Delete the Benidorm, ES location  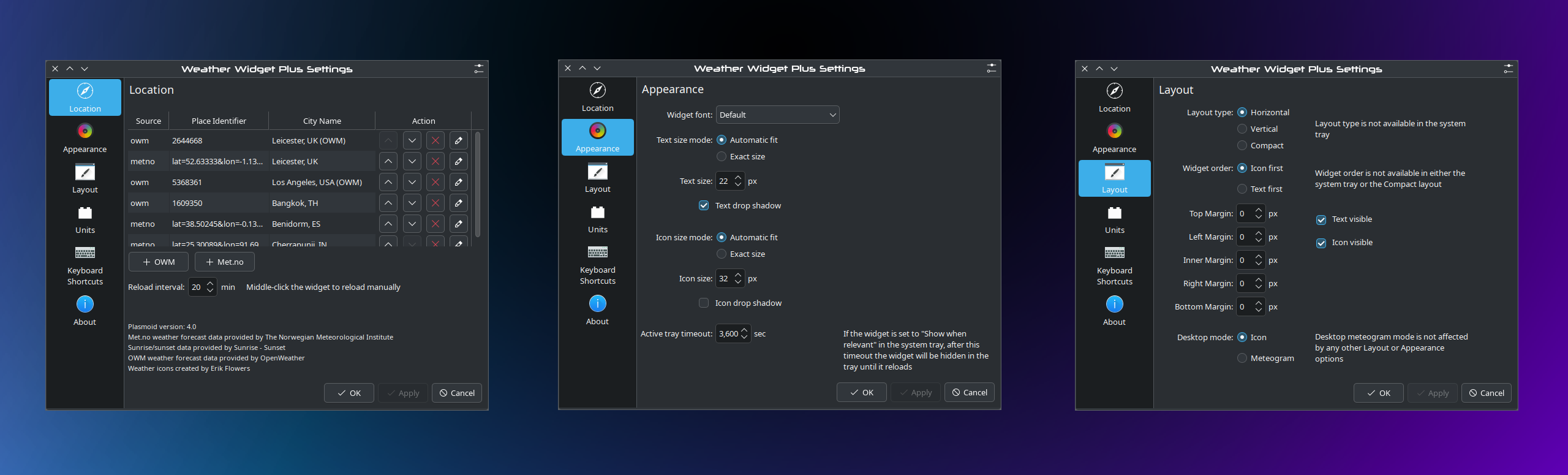pos(435,224)
